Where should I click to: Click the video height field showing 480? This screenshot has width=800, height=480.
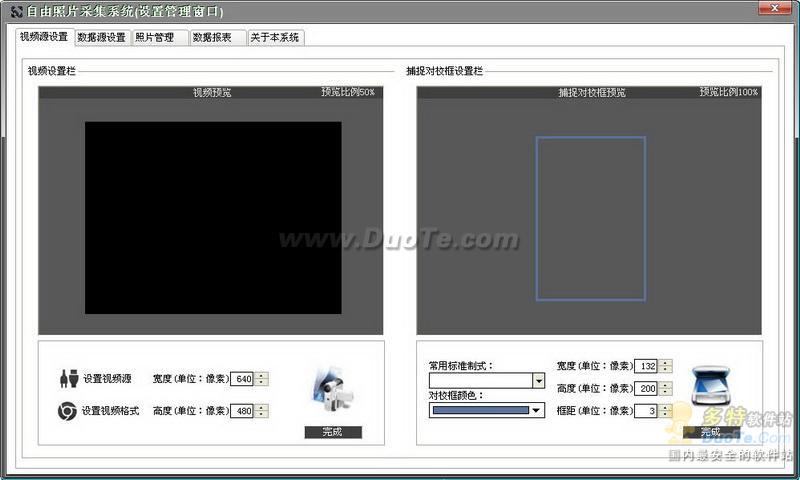(x=242, y=411)
